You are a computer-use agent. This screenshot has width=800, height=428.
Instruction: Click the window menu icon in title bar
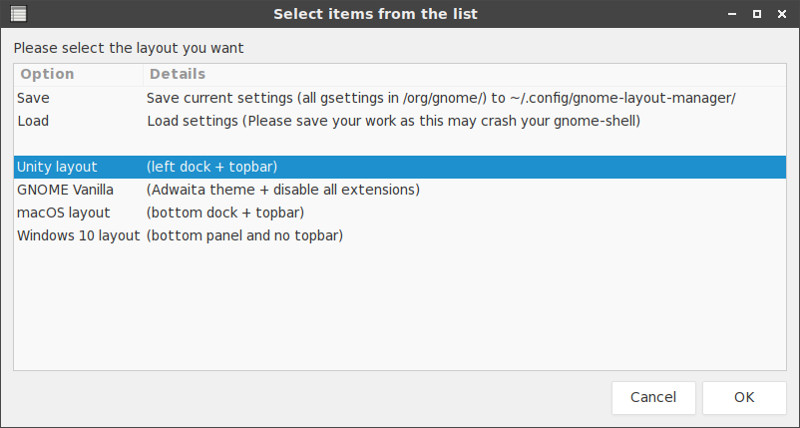(19, 14)
